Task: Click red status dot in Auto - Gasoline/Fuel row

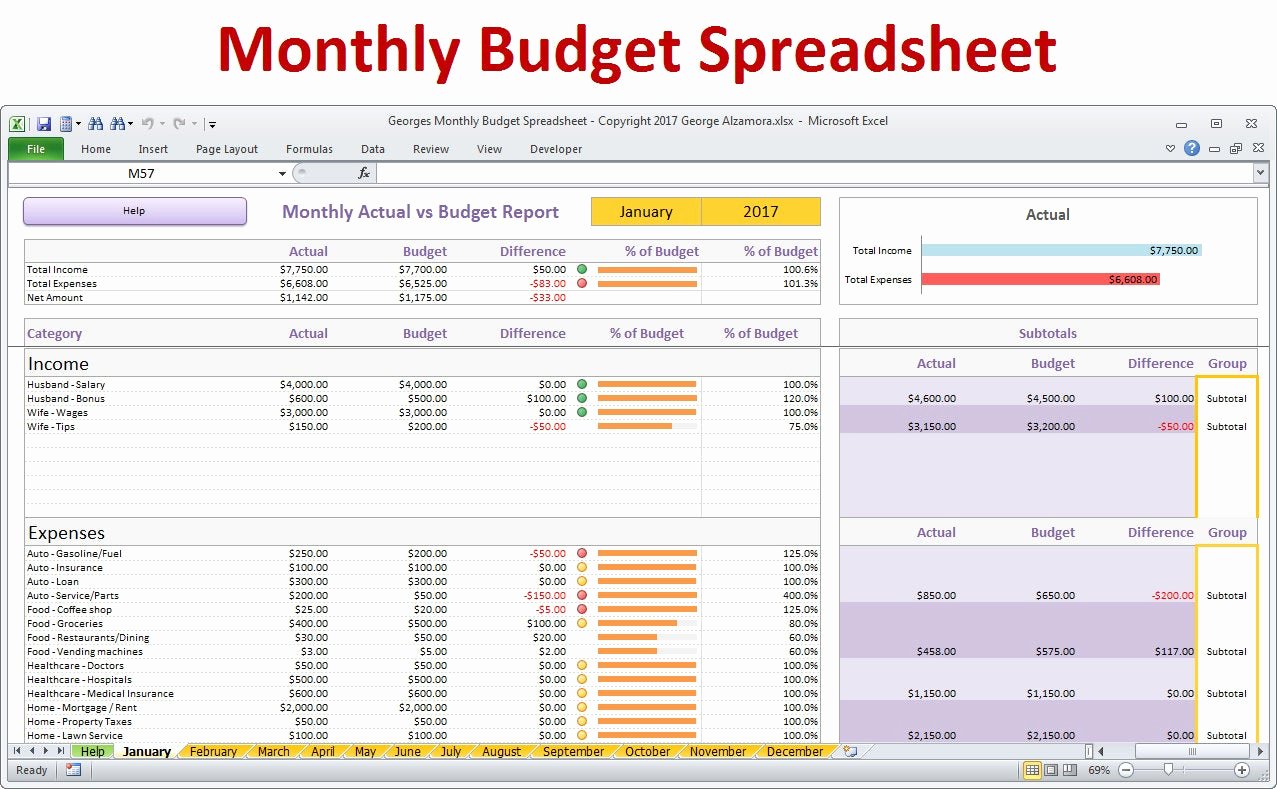Action: tap(582, 553)
